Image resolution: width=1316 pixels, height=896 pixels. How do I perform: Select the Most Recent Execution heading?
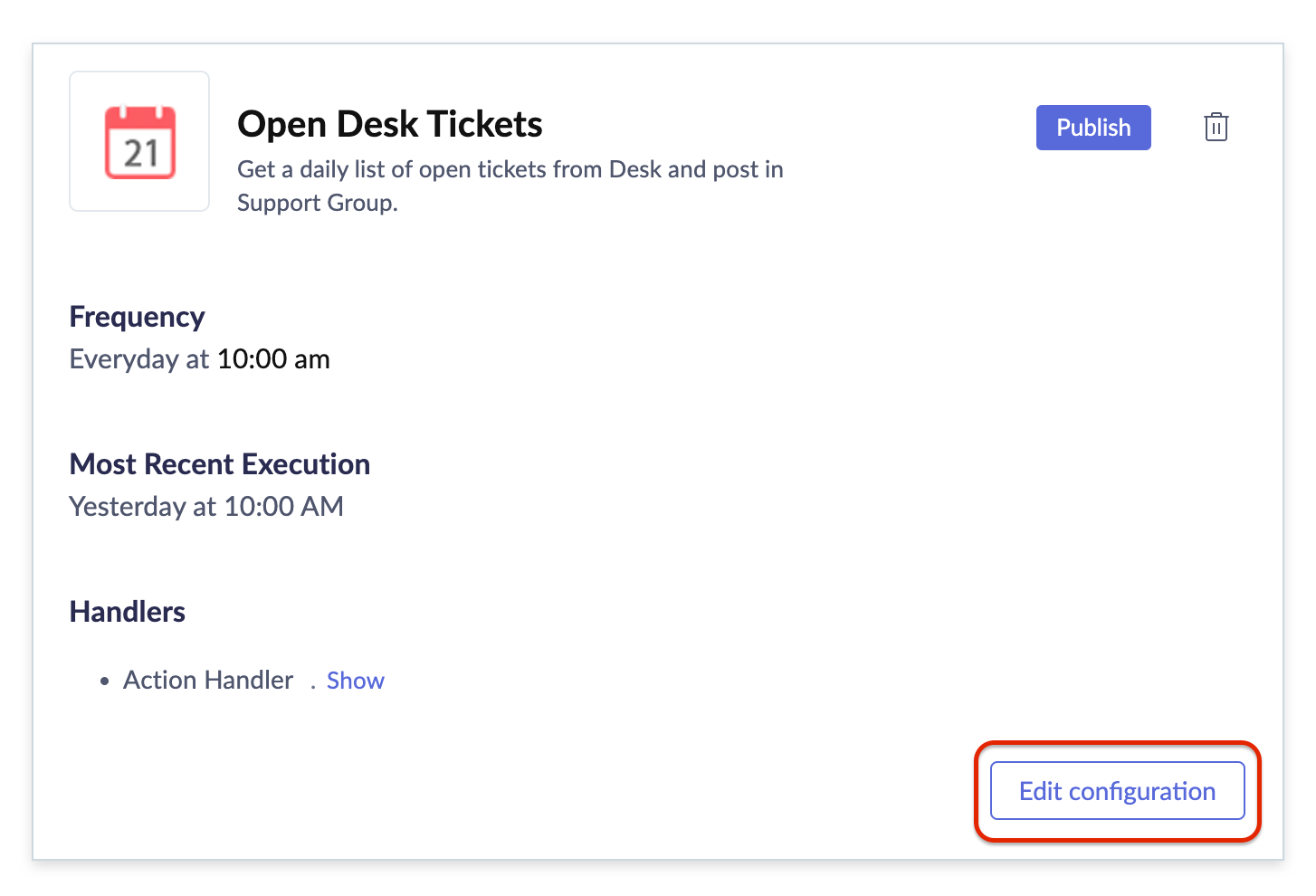[x=219, y=464]
